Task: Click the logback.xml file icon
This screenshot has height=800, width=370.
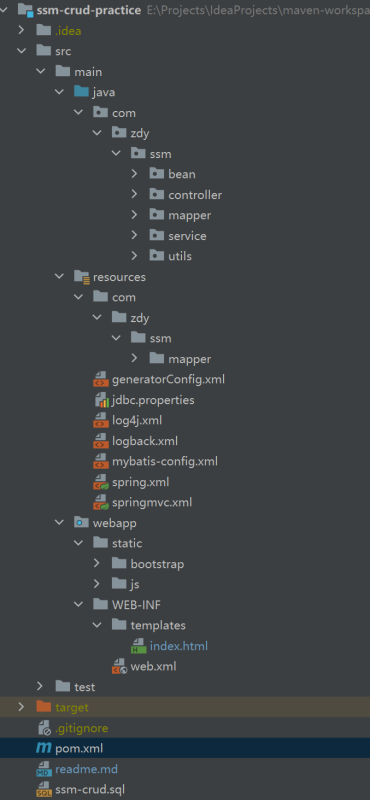Action: point(101,441)
